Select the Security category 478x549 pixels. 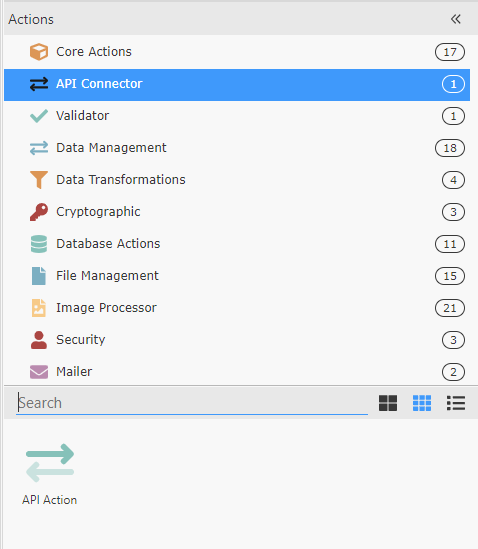[237, 340]
